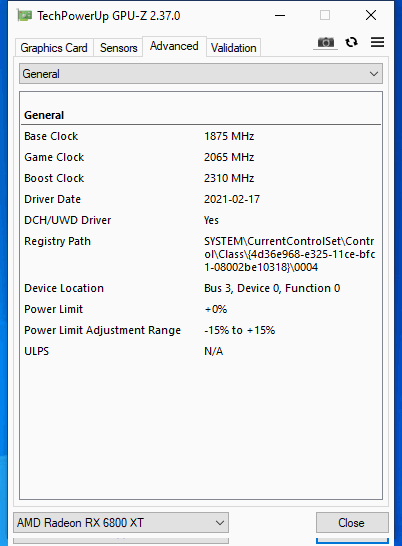The image size is (402, 546).
Task: Select the 1875 MHz value
Action: pyautogui.click(x=229, y=136)
